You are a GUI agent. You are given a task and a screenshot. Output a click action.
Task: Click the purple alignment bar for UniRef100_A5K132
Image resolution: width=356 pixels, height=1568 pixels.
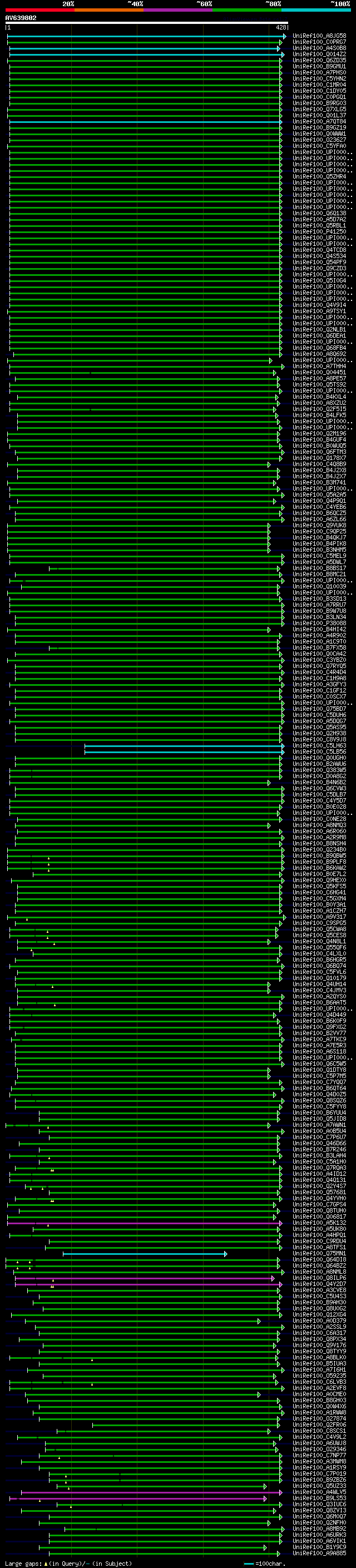[145, 1223]
